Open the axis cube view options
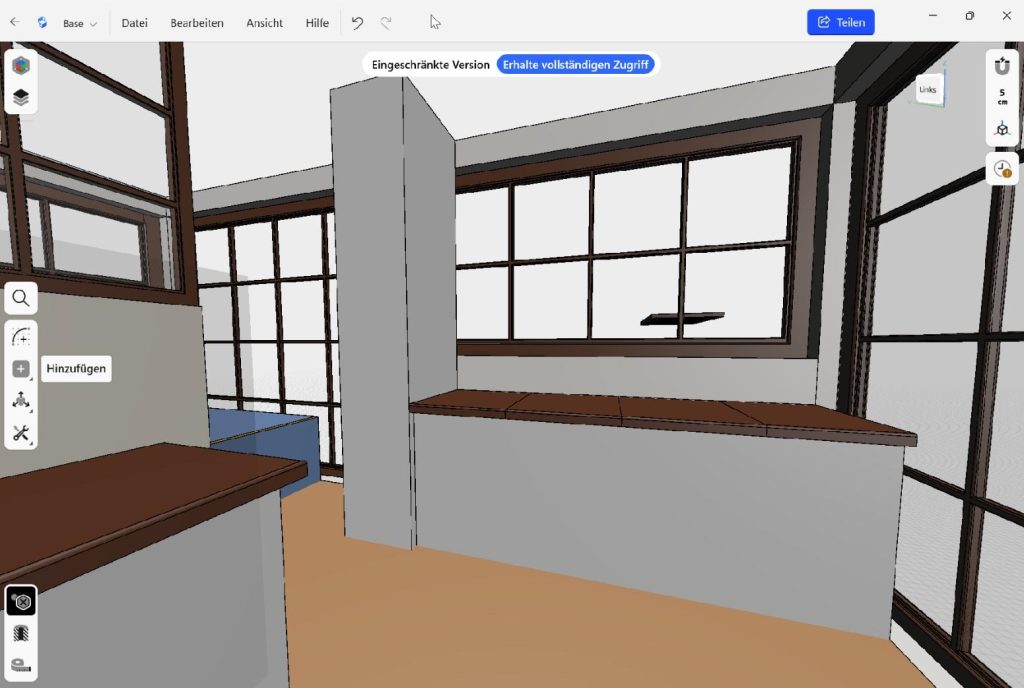Viewport: 1024px width, 688px height. coord(1002,128)
